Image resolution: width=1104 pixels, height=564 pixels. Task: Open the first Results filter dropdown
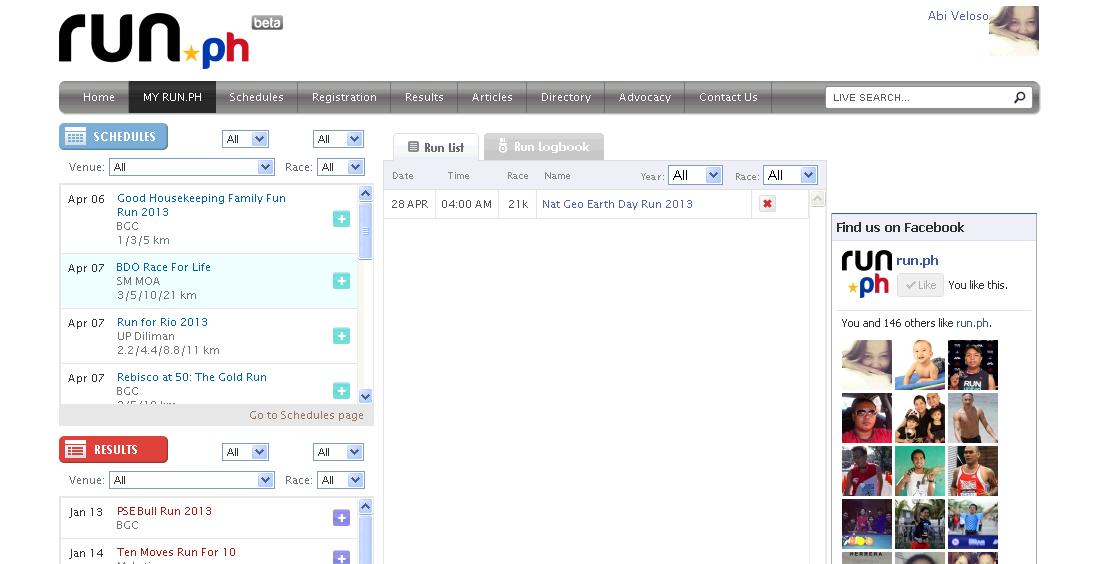click(245, 452)
